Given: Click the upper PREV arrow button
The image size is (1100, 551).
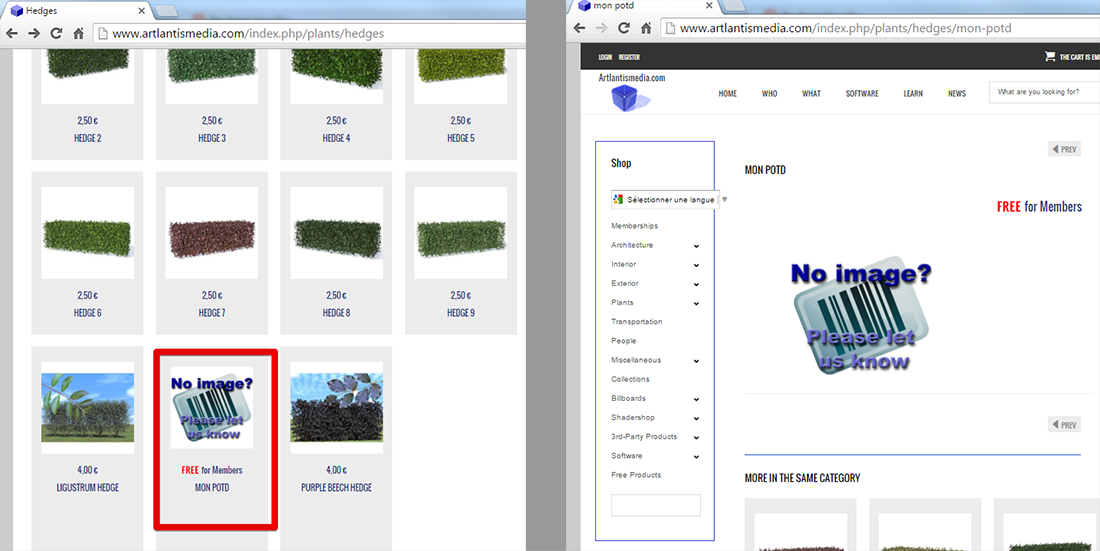Looking at the screenshot, I should [1064, 149].
